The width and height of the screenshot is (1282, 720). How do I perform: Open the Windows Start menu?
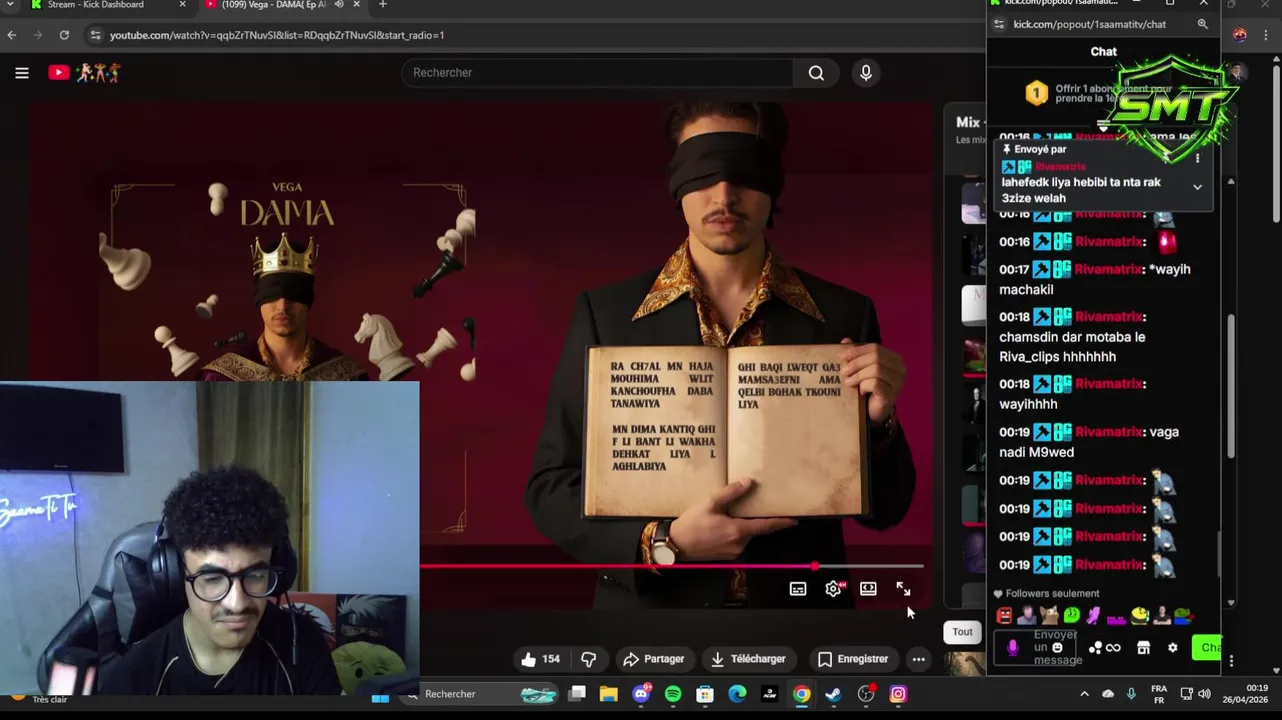tap(380, 695)
